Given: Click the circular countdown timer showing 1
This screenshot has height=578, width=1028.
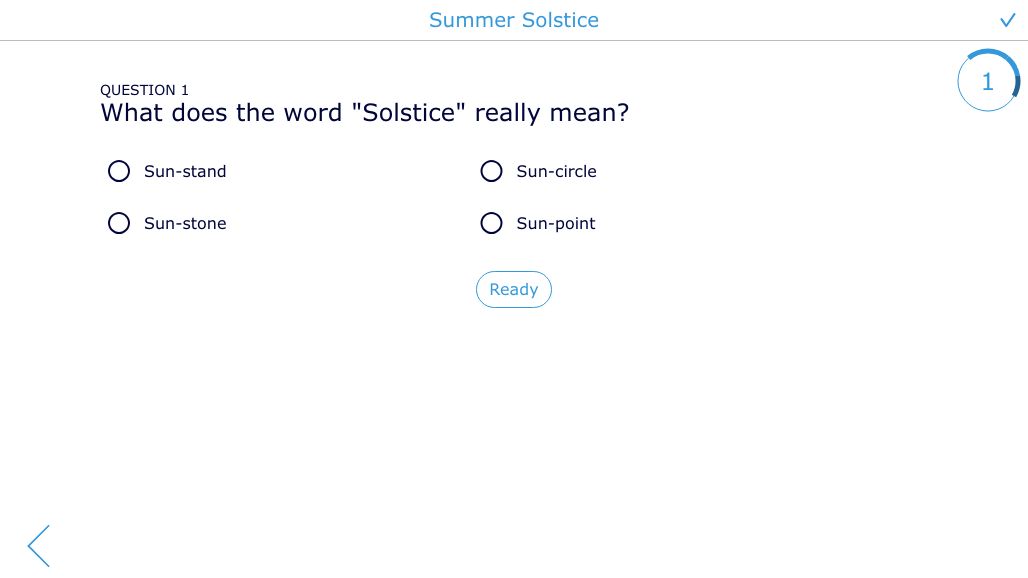Looking at the screenshot, I should 988,81.
